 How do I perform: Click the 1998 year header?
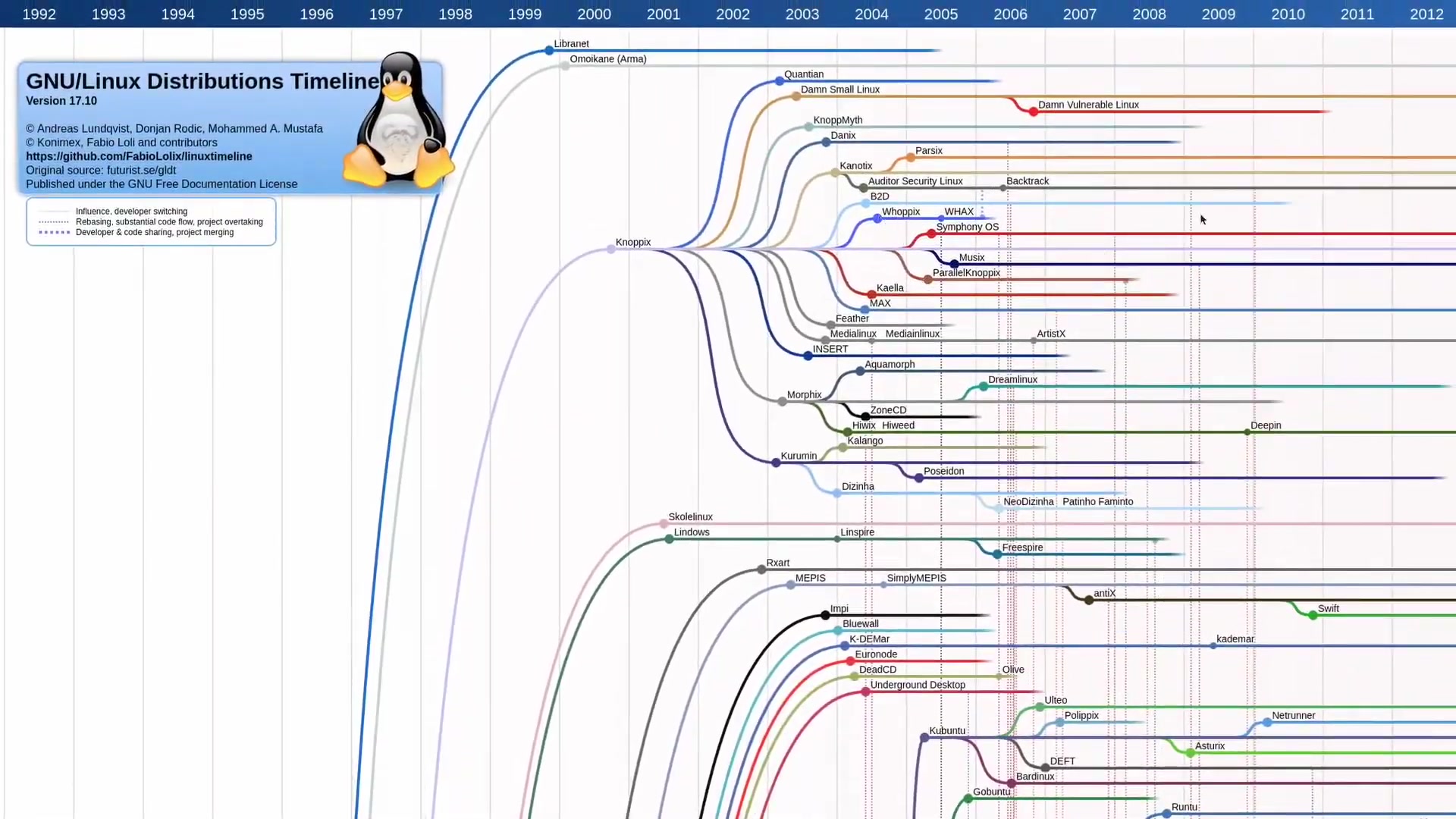click(x=455, y=14)
